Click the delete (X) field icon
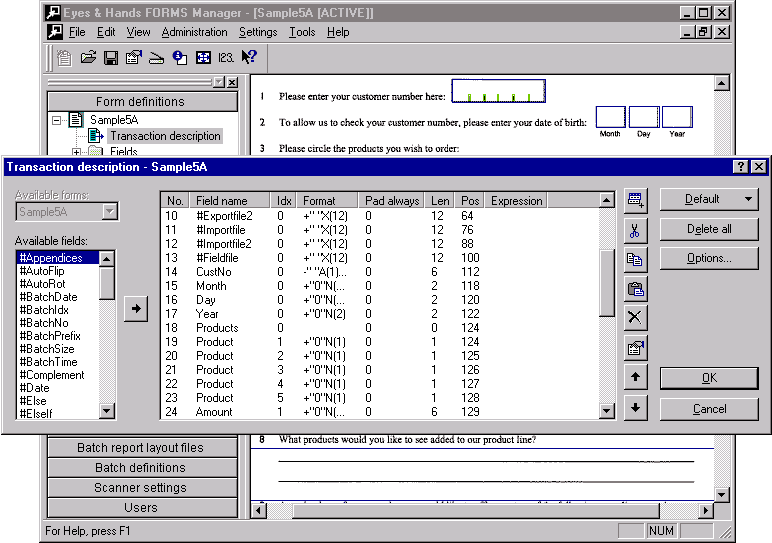 tap(634, 318)
